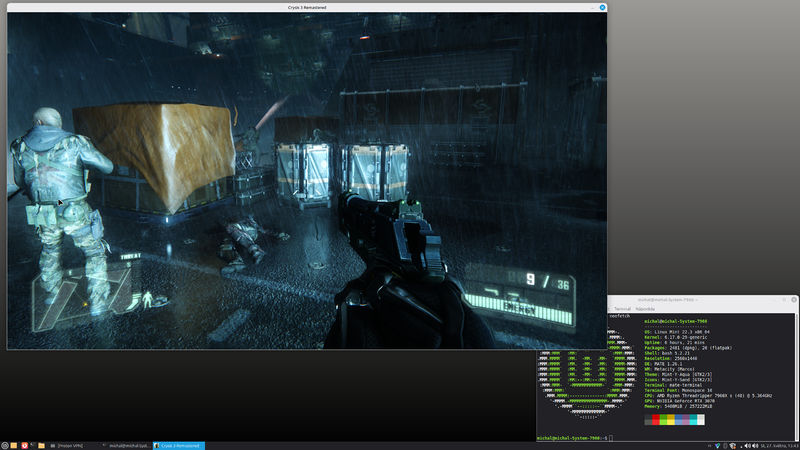Click the first volume speaker tray icon

pyautogui.click(x=747, y=446)
